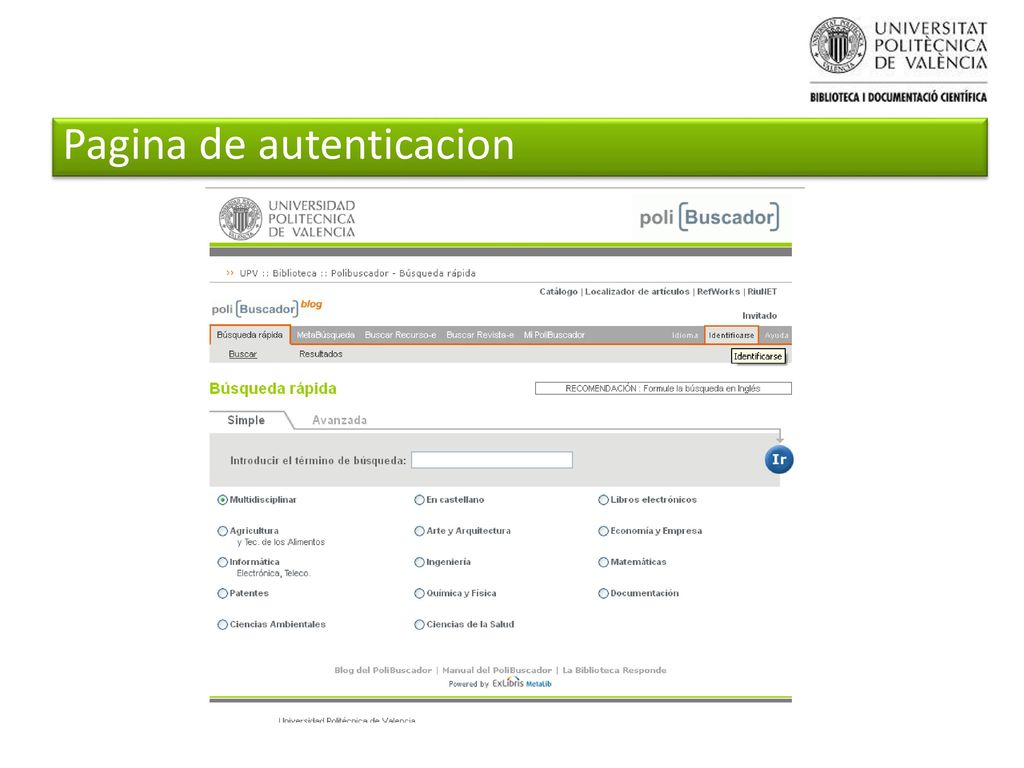Screen dimensions: 1024x768
Task: Choose Ciencias Ambientales radio button
Action: (x=223, y=625)
